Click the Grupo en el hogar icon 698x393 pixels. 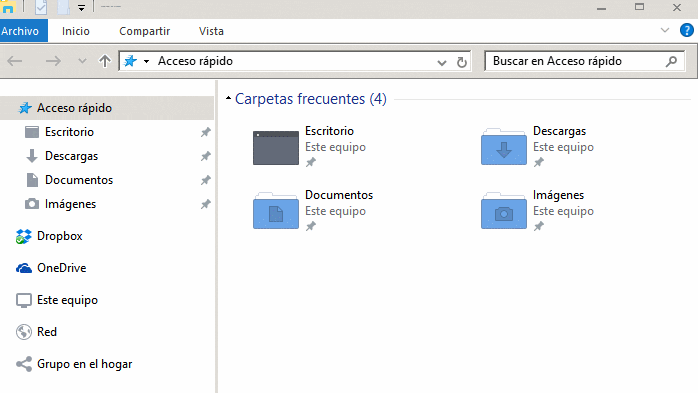pyautogui.click(x=24, y=364)
